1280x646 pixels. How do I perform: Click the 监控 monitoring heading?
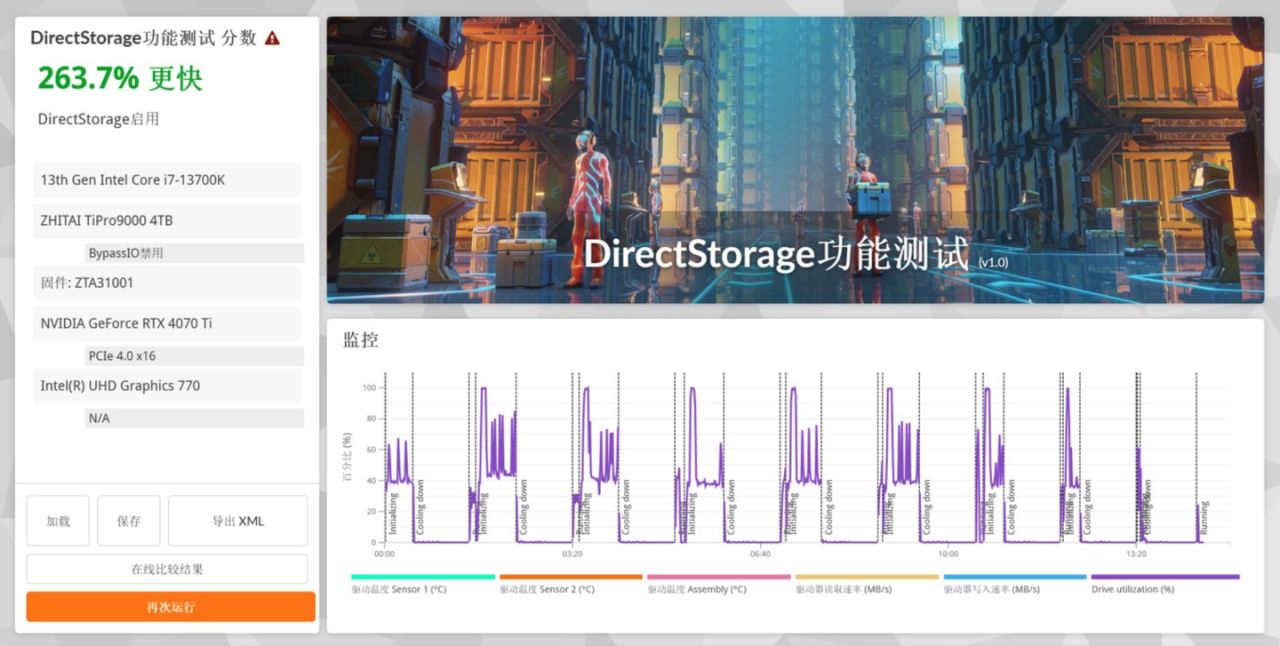tap(361, 341)
